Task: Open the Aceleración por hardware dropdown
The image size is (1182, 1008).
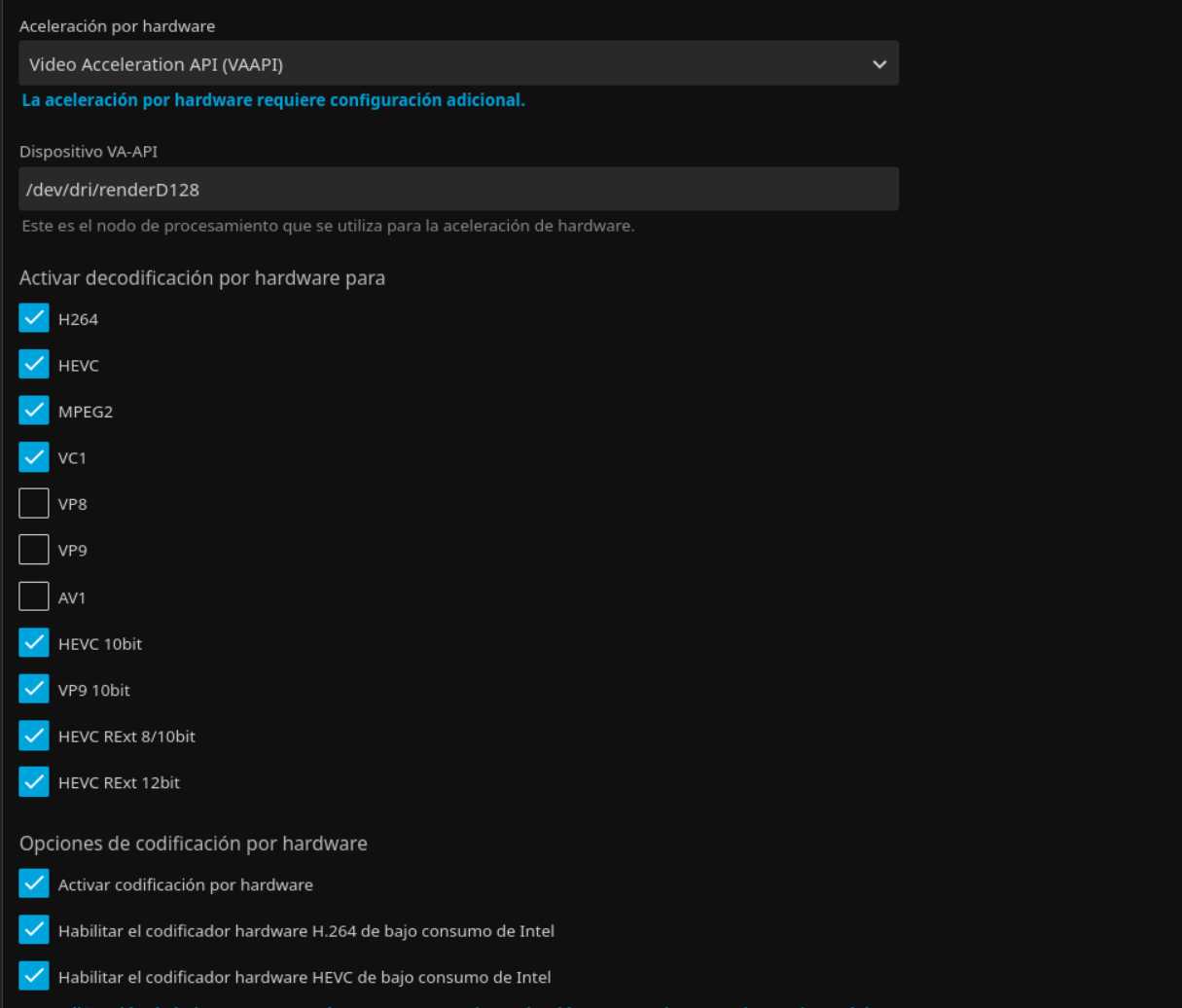Action: tap(457, 64)
